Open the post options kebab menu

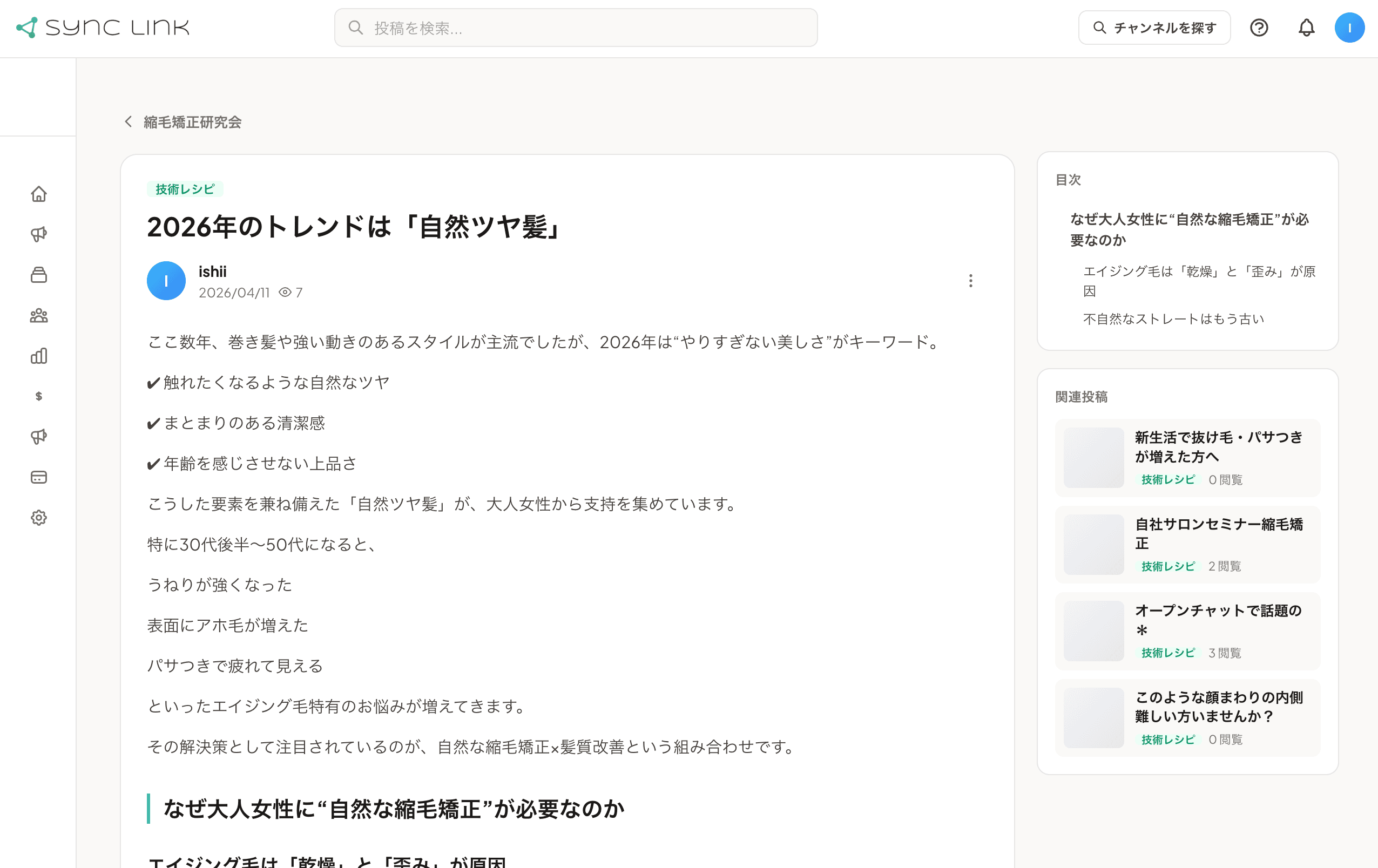(970, 281)
